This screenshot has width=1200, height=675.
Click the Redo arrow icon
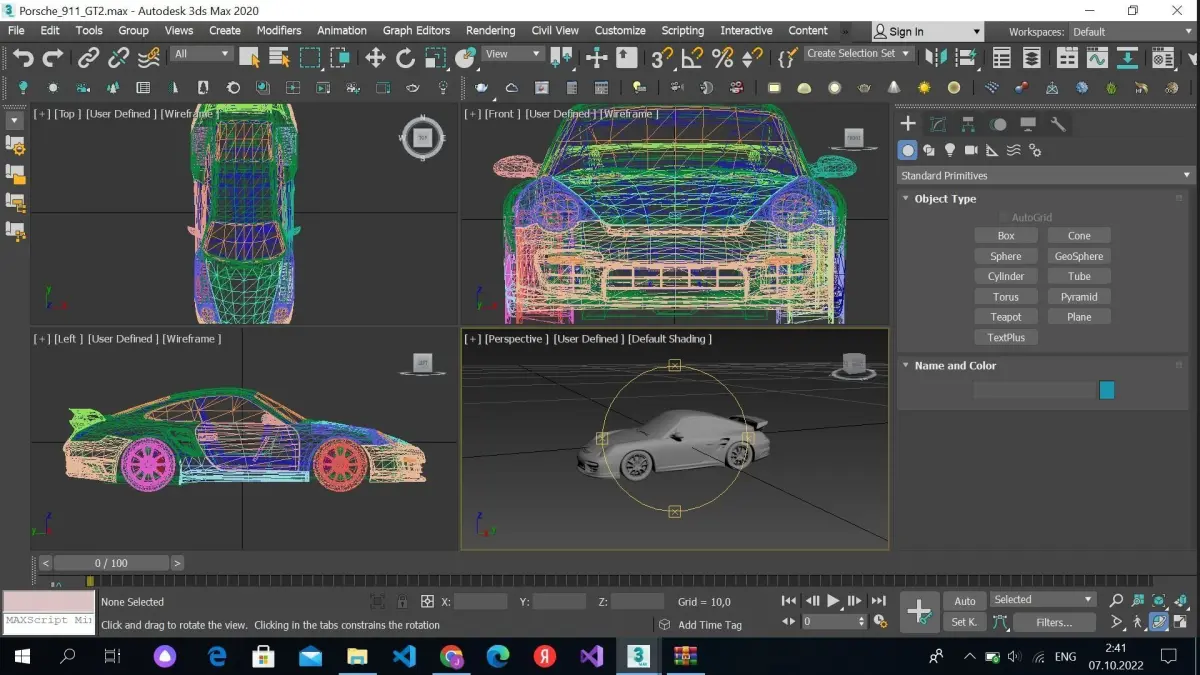click(53, 58)
